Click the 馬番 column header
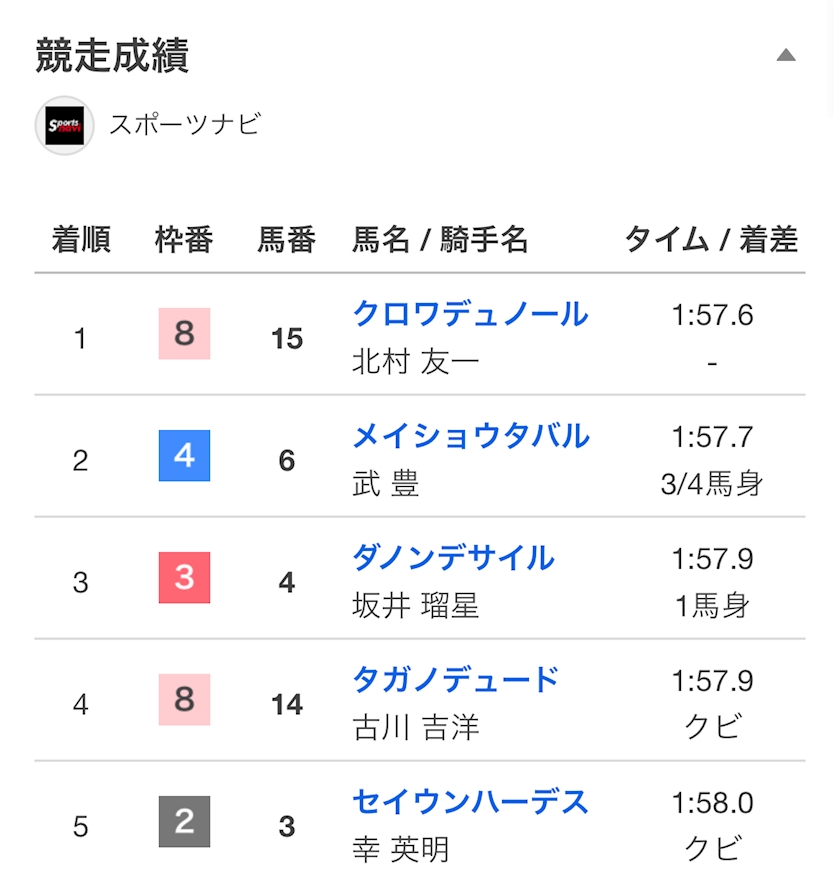840x887 pixels. (x=287, y=239)
